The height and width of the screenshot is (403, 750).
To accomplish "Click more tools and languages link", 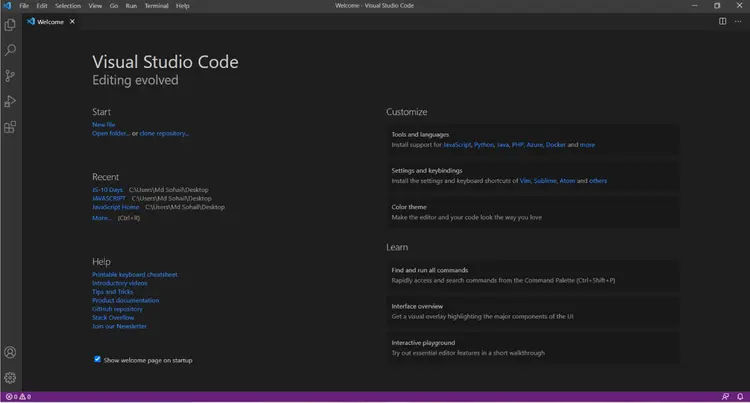I will click(x=587, y=145).
